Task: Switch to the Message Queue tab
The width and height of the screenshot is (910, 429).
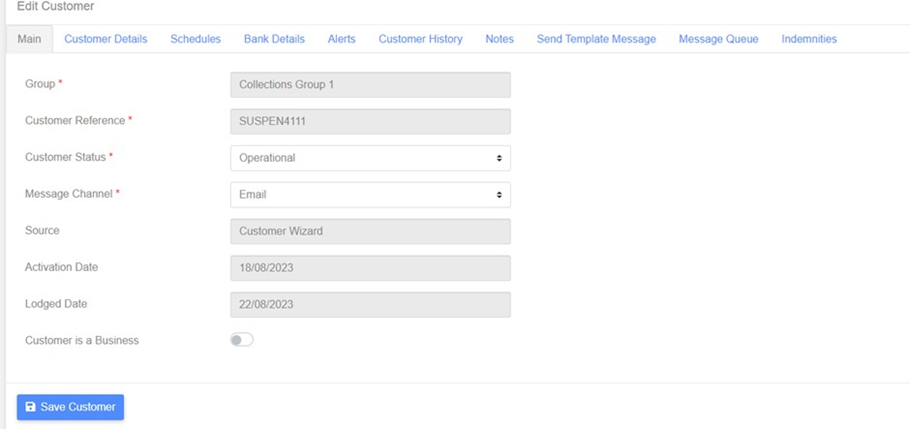Action: click(x=718, y=39)
